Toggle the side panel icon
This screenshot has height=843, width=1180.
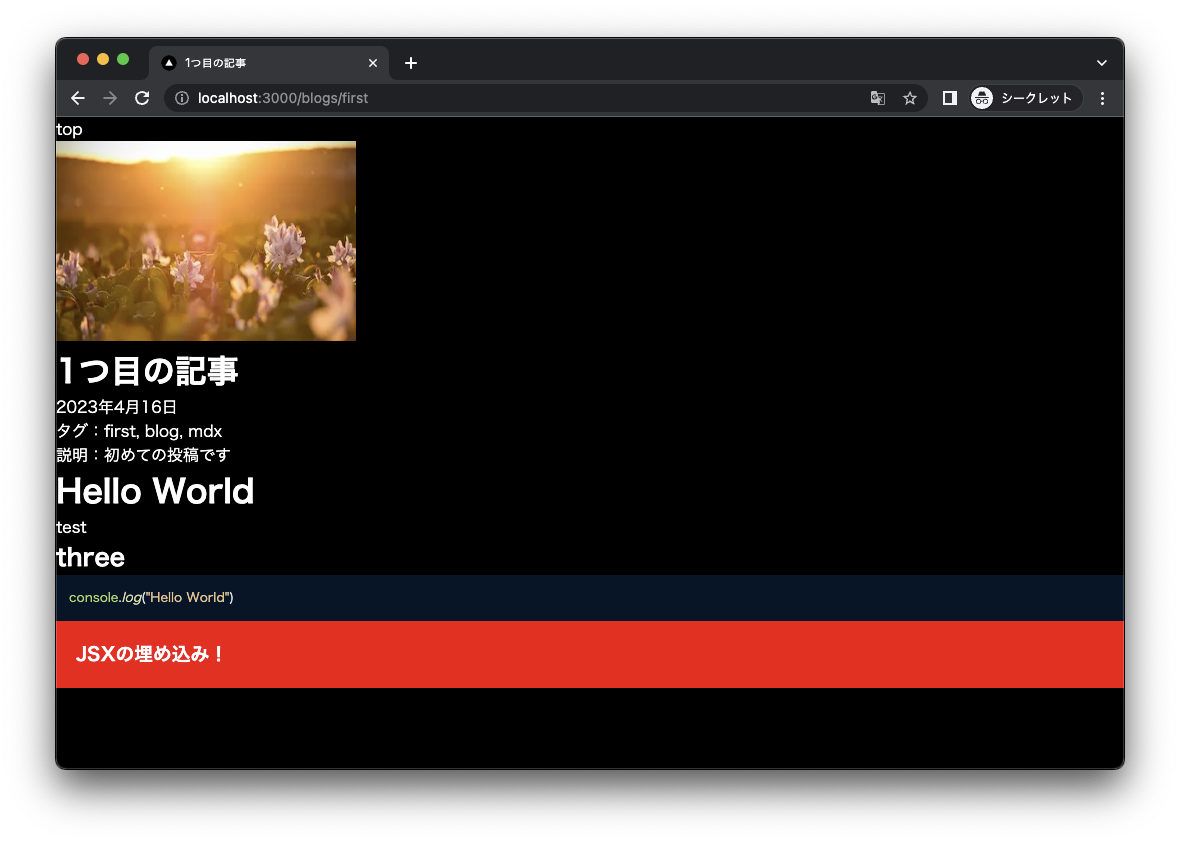click(950, 98)
